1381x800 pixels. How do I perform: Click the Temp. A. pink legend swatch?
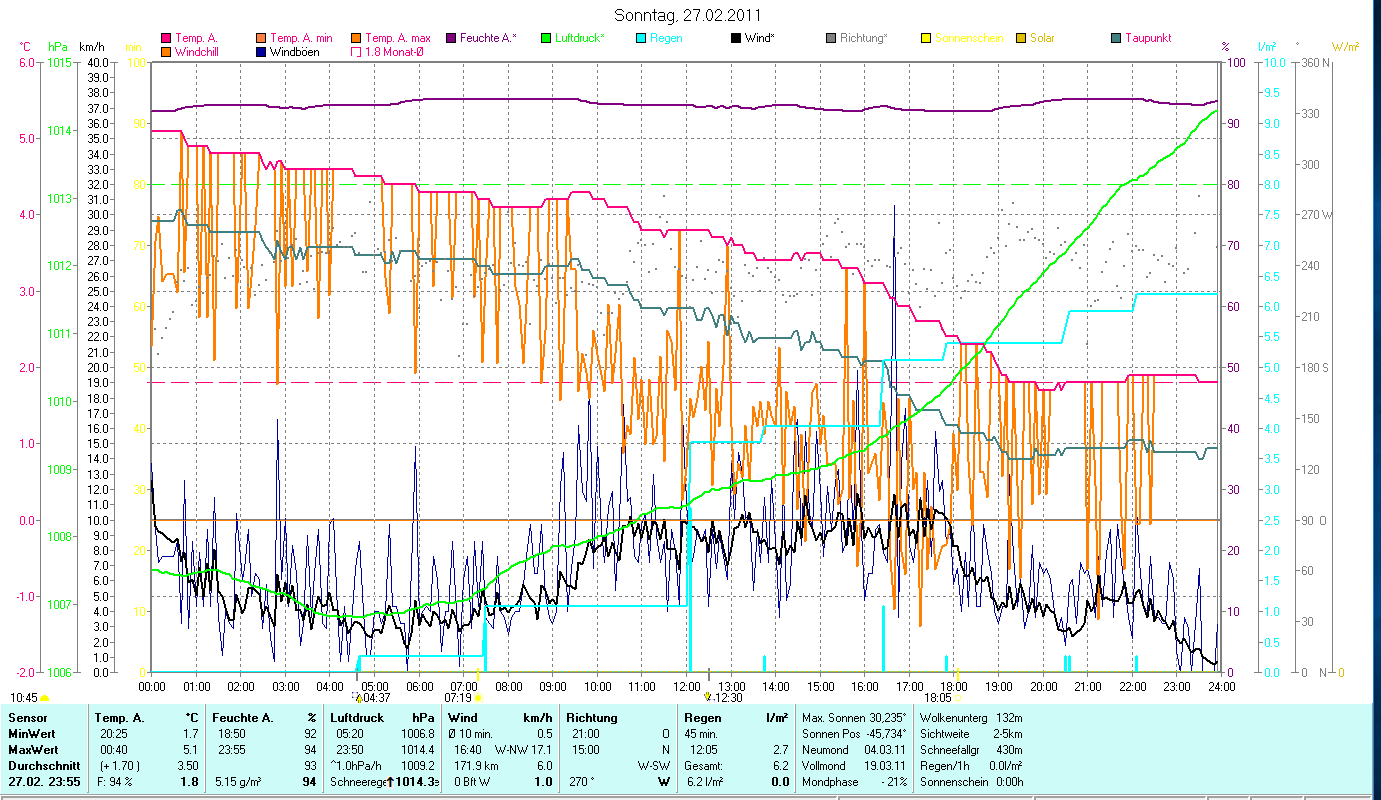[x=166, y=38]
